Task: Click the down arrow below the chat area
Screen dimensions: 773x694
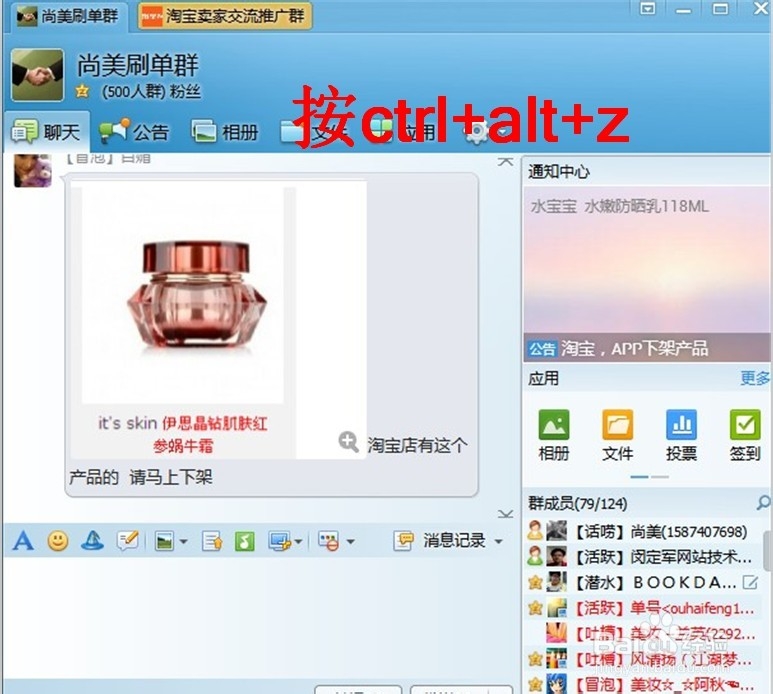Action: pyautogui.click(x=505, y=514)
